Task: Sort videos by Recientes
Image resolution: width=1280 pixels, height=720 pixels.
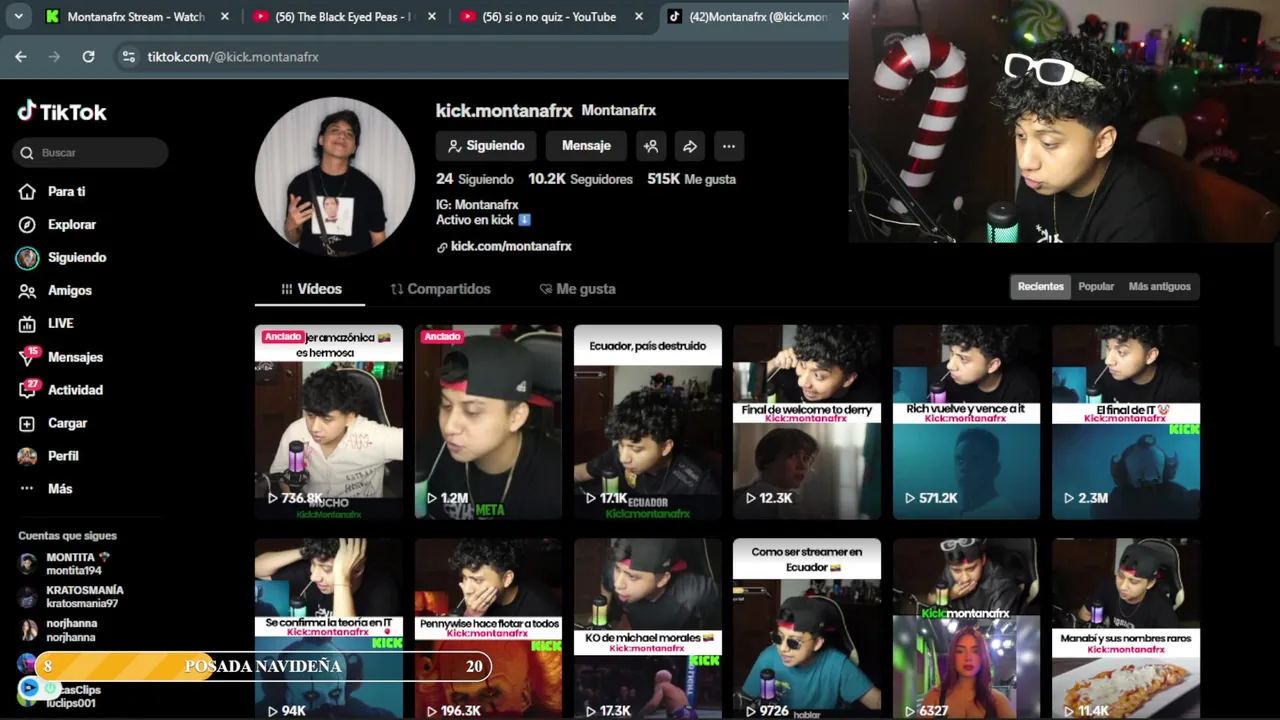Action: click(1041, 286)
